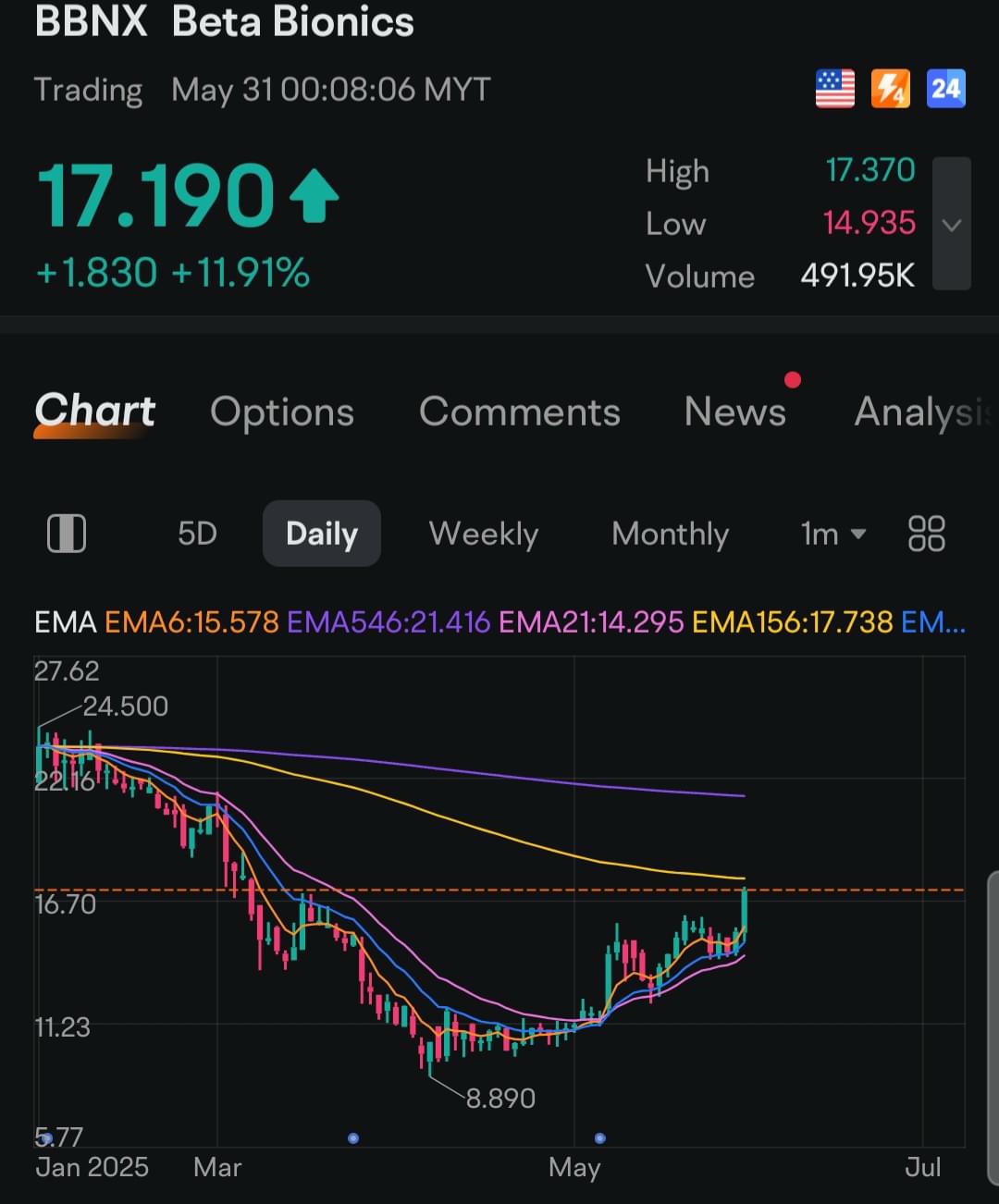Expand the quote details chevron
999x1204 pixels.
coord(952,224)
